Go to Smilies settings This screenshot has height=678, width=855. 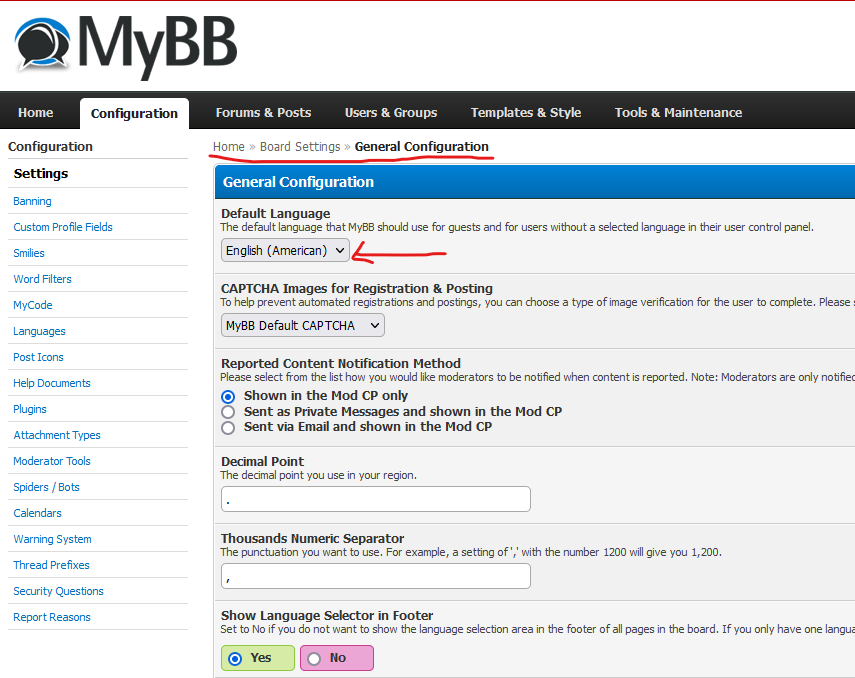pos(29,253)
